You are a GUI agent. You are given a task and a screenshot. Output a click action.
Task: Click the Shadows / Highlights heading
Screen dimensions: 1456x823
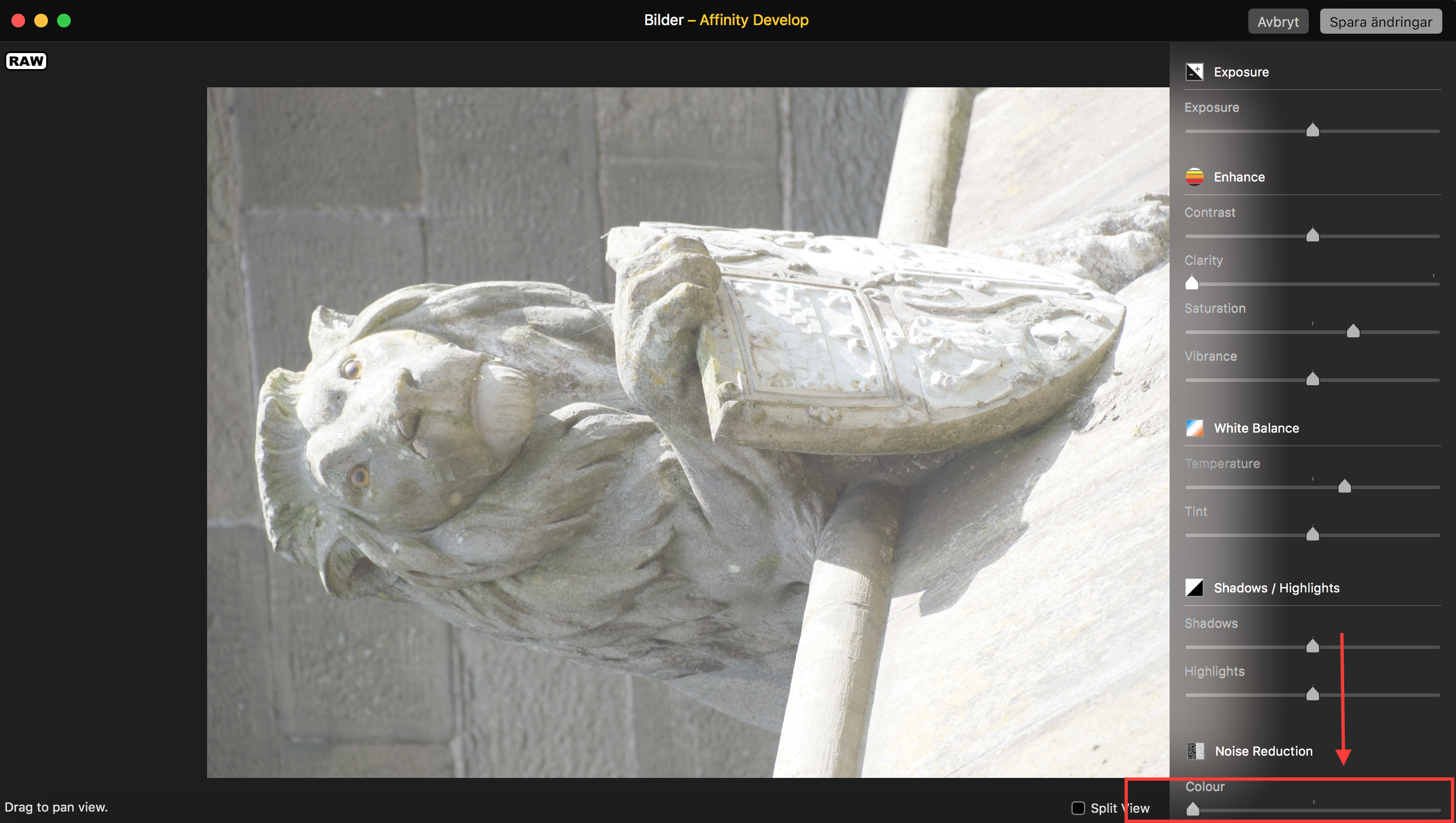(x=1276, y=588)
